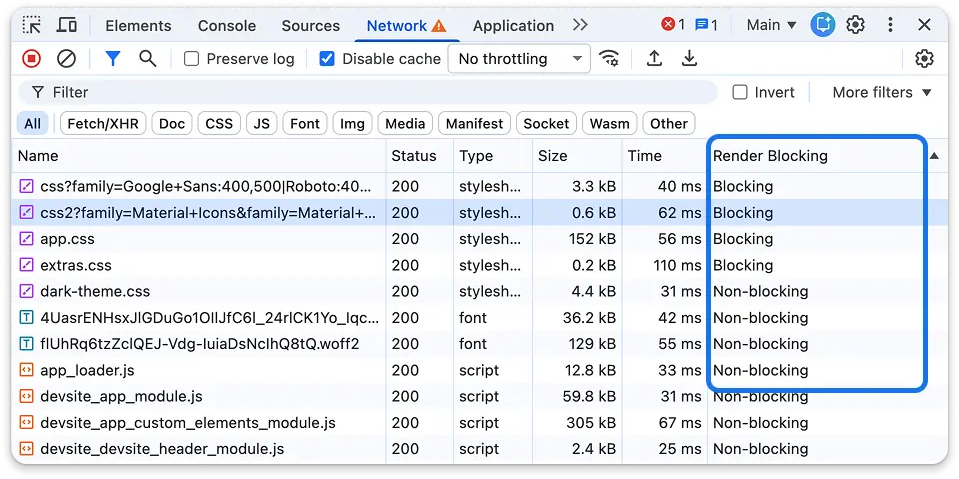Viewport: 959px width, 479px height.
Task: Sort by the Status column header
Action: pos(420,156)
